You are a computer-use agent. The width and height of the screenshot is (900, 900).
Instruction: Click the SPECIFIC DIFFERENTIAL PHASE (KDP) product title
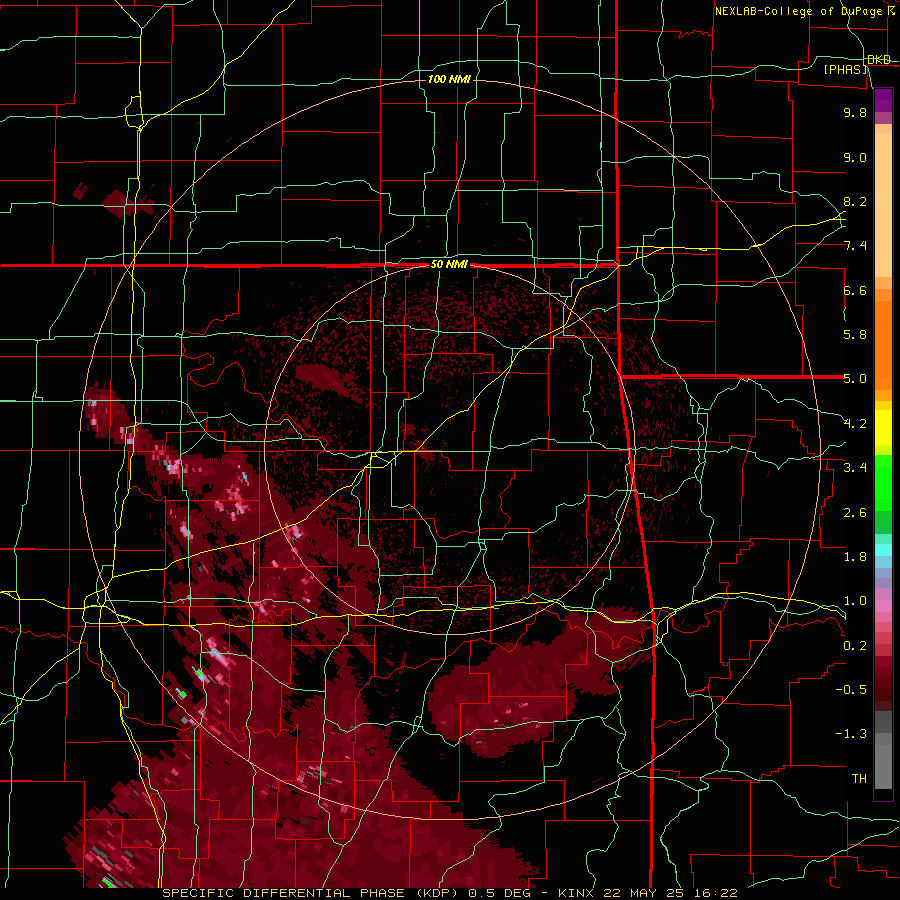[309, 893]
